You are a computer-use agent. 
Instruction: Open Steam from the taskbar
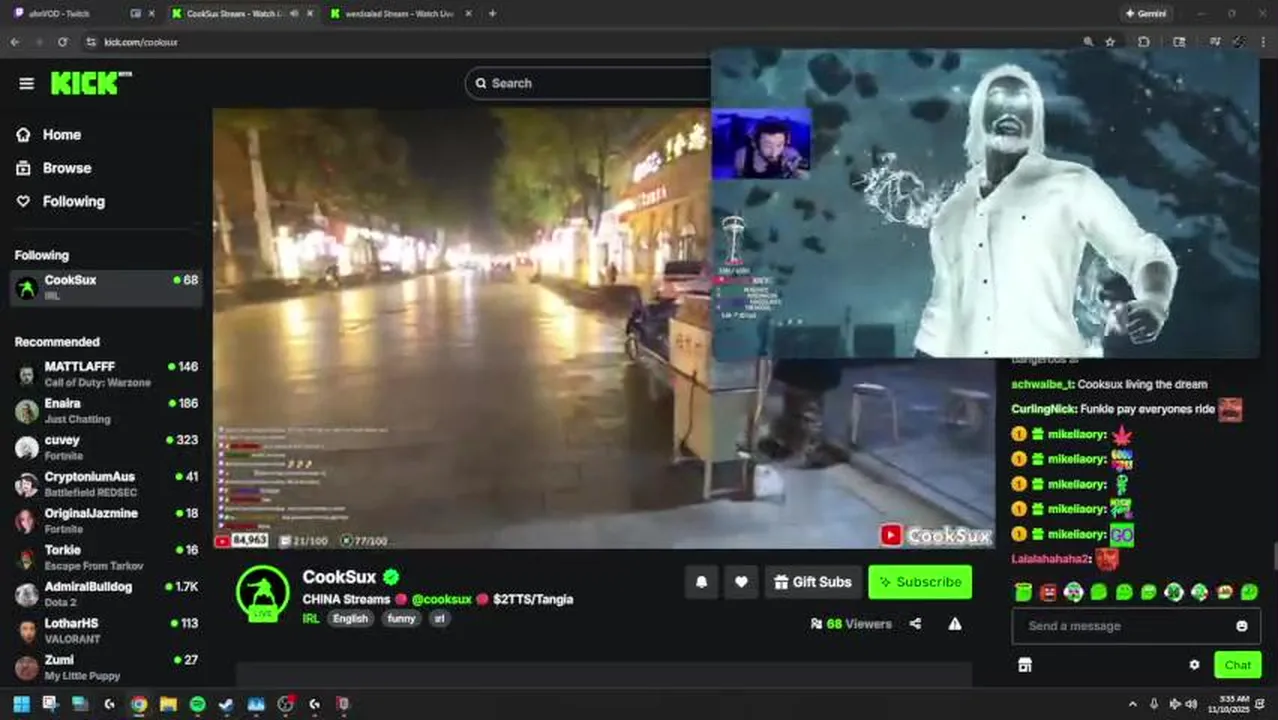(226, 704)
